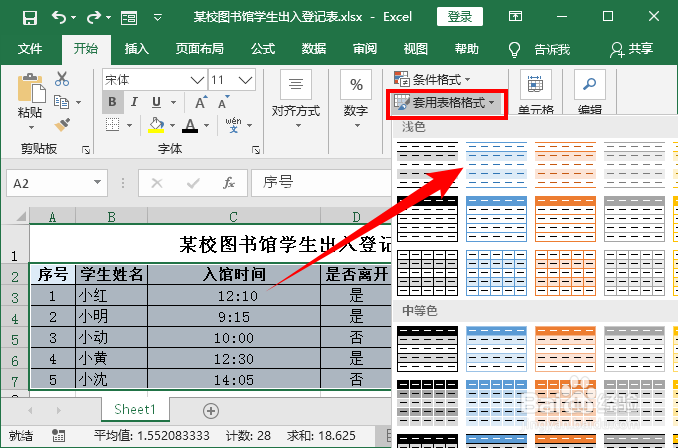Switch to the 插入 tab
Screen dimensions: 678x448
pos(137,48)
